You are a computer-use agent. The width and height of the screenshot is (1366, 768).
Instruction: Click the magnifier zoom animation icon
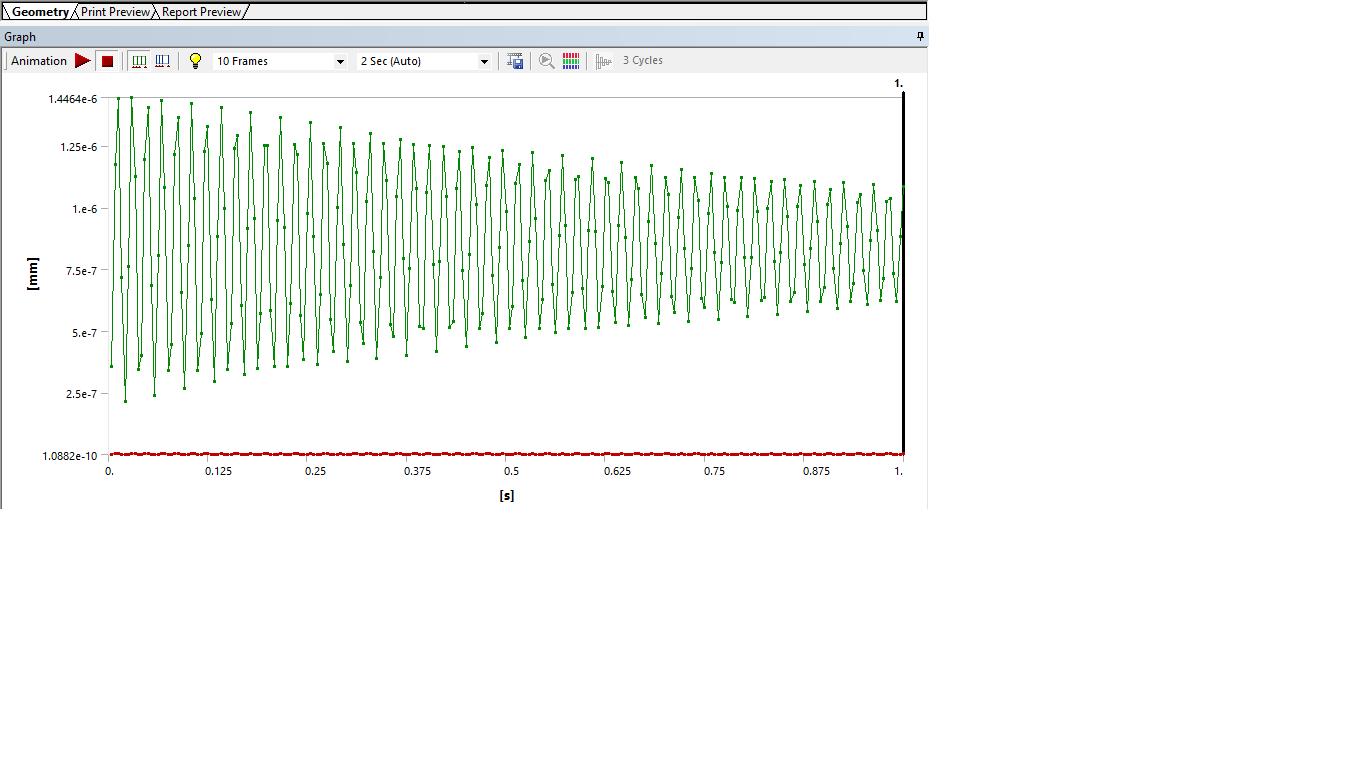[x=547, y=61]
